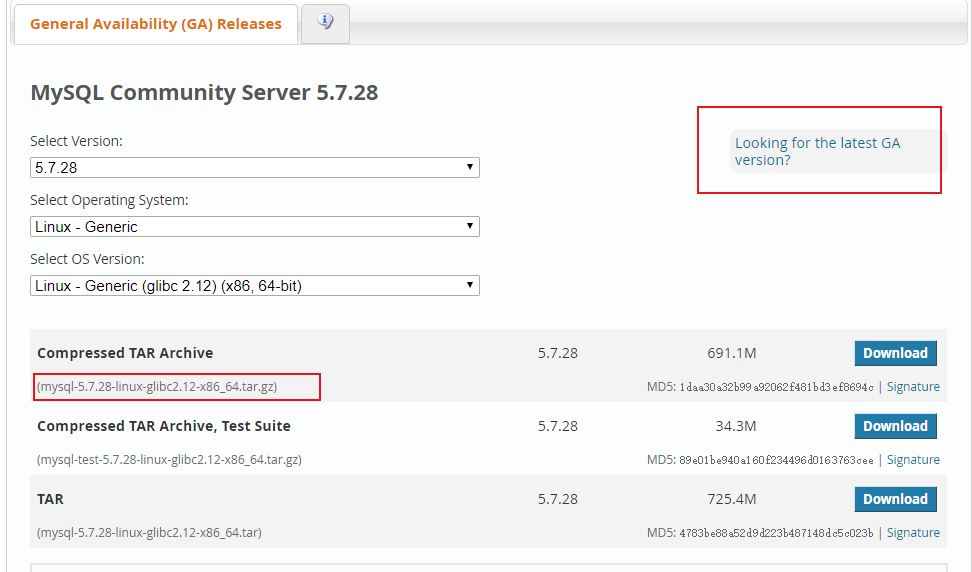Viewport: 972px width, 572px height.
Task: Click the 34.3M file size
Action: (x=735, y=426)
